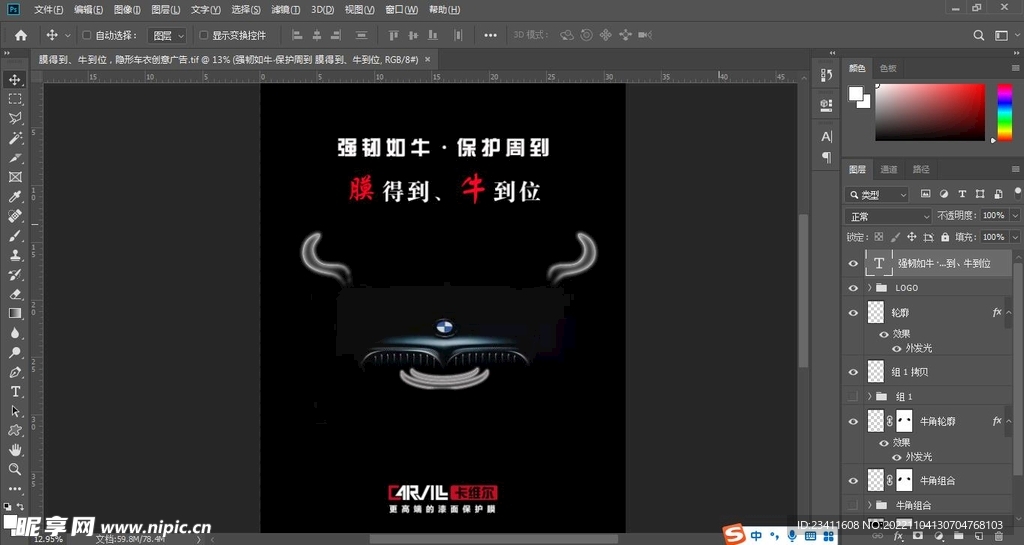This screenshot has width=1024, height=545.
Task: Click the Sogou input method icon
Action: [x=734, y=535]
